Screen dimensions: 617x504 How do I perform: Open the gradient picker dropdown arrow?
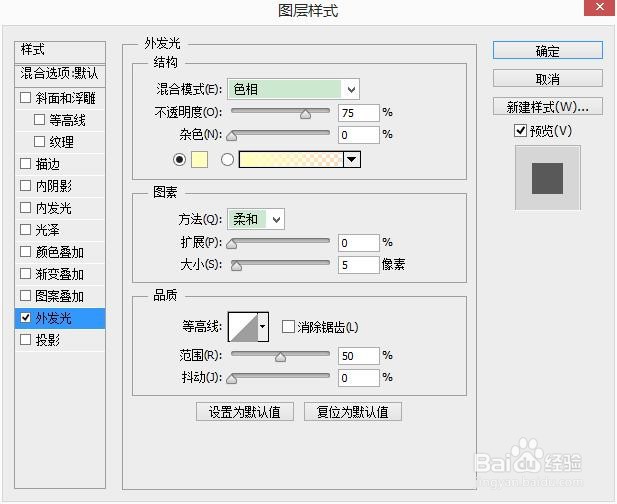click(351, 160)
